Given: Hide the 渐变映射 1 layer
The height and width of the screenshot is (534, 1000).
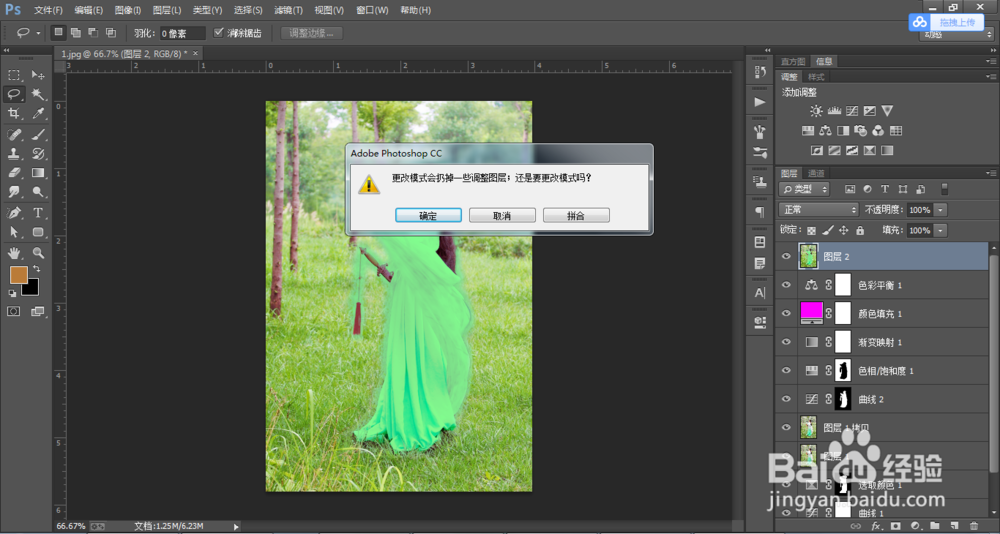Looking at the screenshot, I should coord(786,342).
